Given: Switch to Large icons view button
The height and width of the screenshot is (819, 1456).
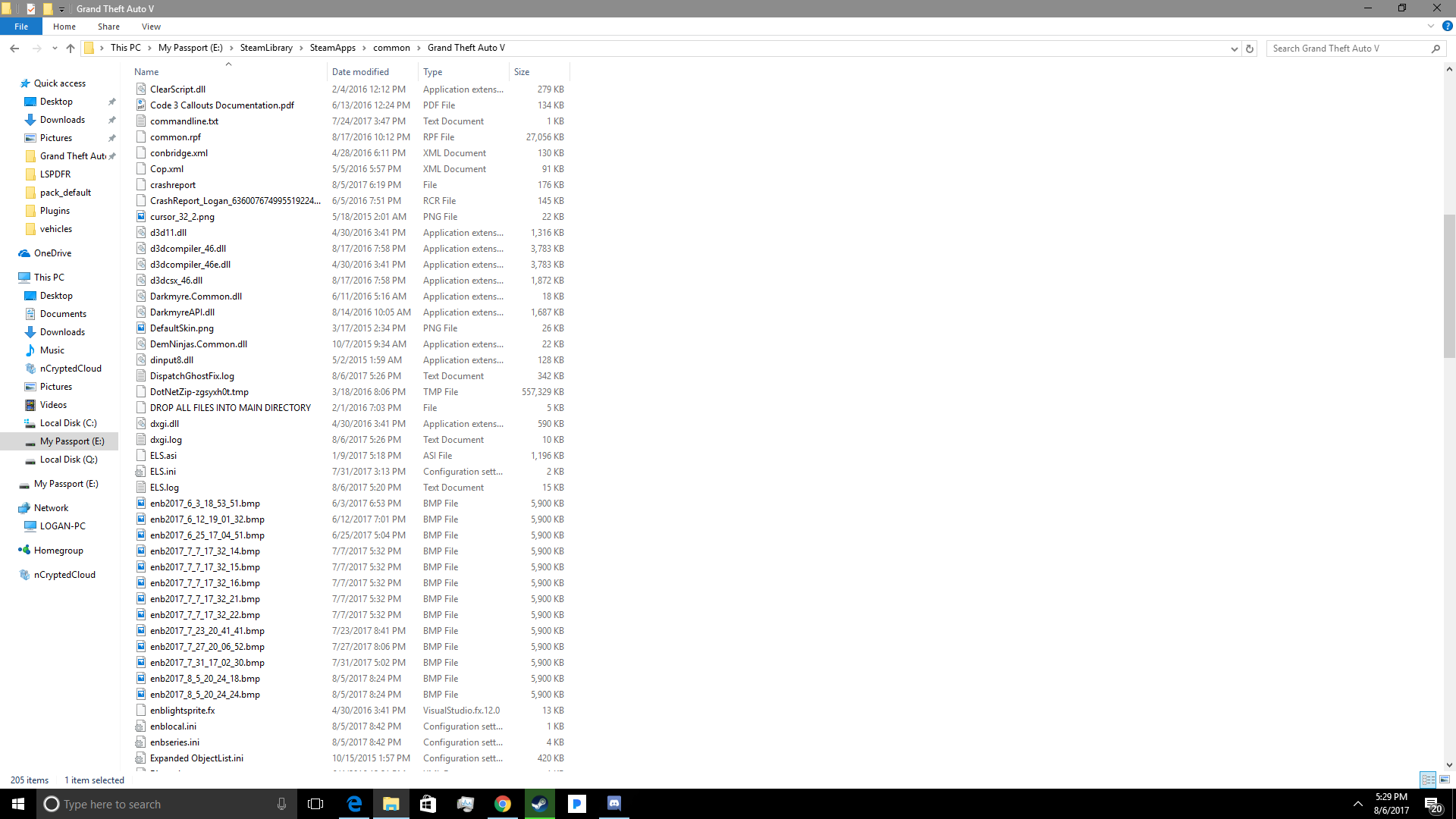Looking at the screenshot, I should [x=1445, y=780].
